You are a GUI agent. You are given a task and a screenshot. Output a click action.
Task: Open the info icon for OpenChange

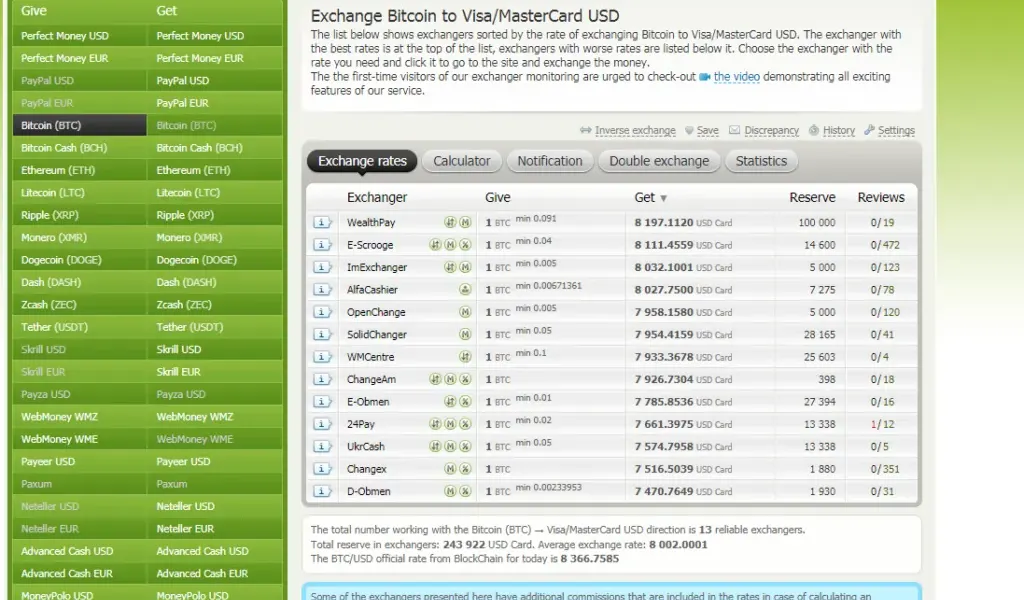[321, 312]
